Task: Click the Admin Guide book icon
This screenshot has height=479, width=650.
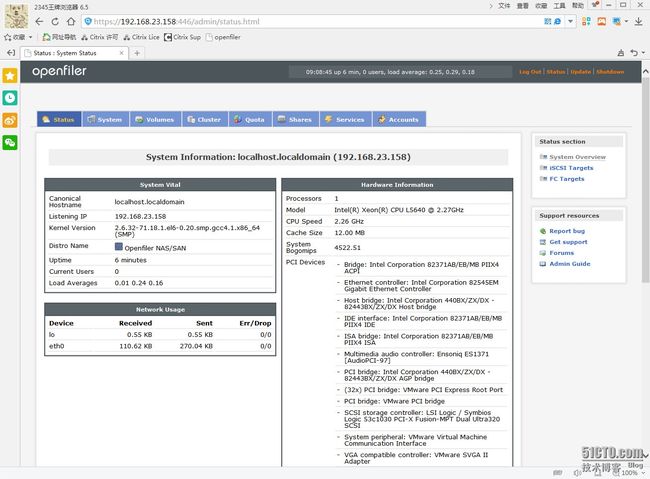Action: pos(543,264)
